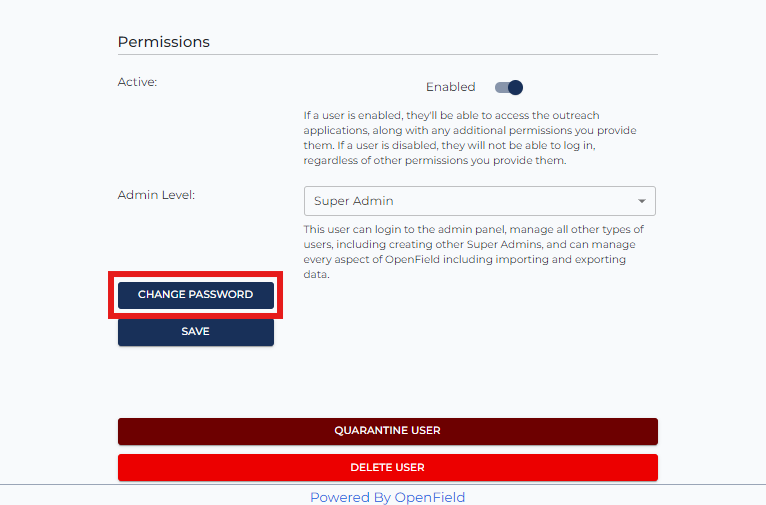
Task: Click the Active: field label
Action: (x=137, y=82)
